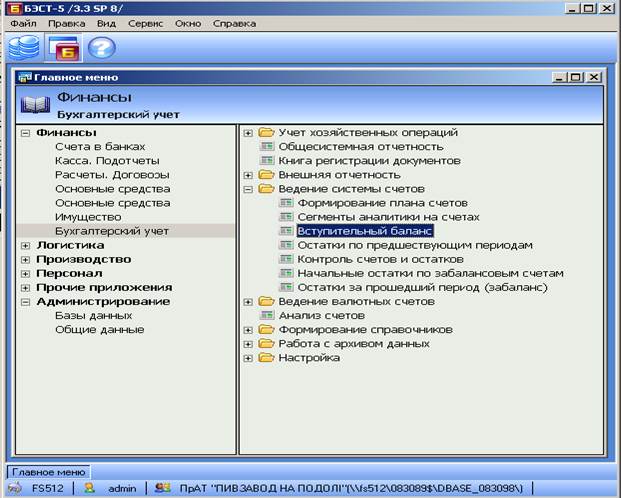The width and height of the screenshot is (621, 498).
Task: Minimize the Главное меню inner window
Action: [559, 77]
